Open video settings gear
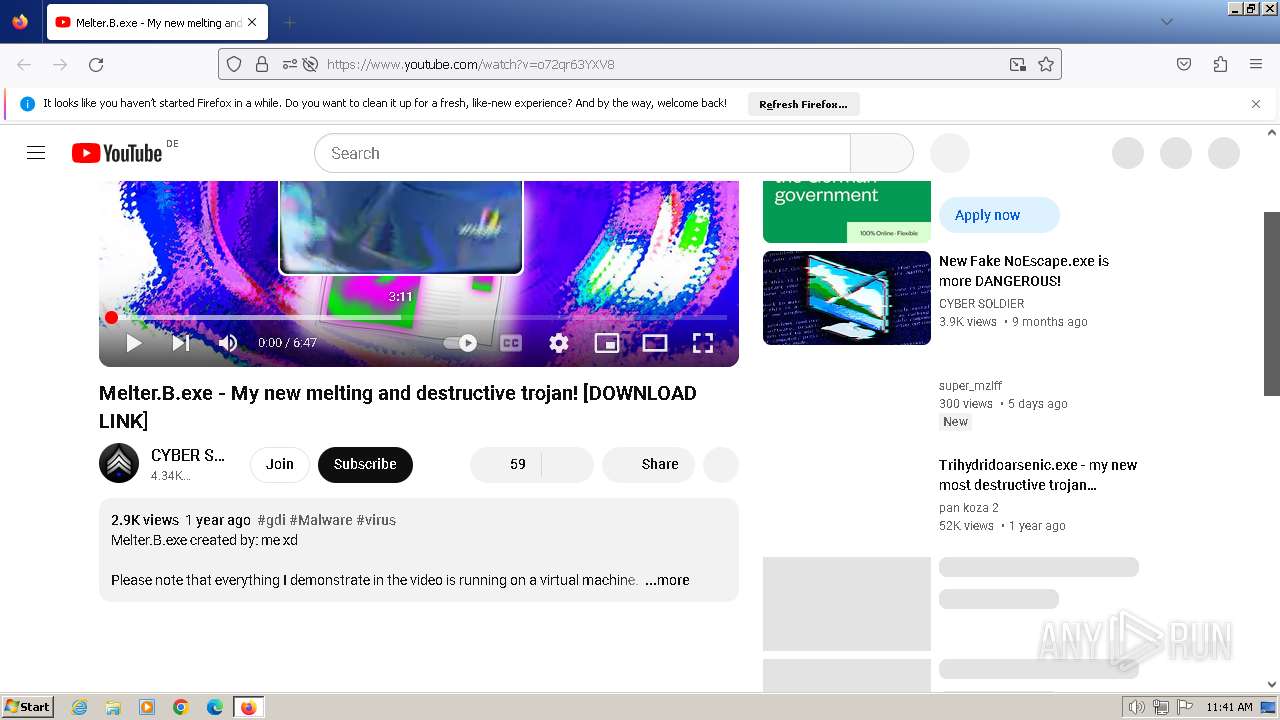The width and height of the screenshot is (1280, 720). tap(559, 343)
